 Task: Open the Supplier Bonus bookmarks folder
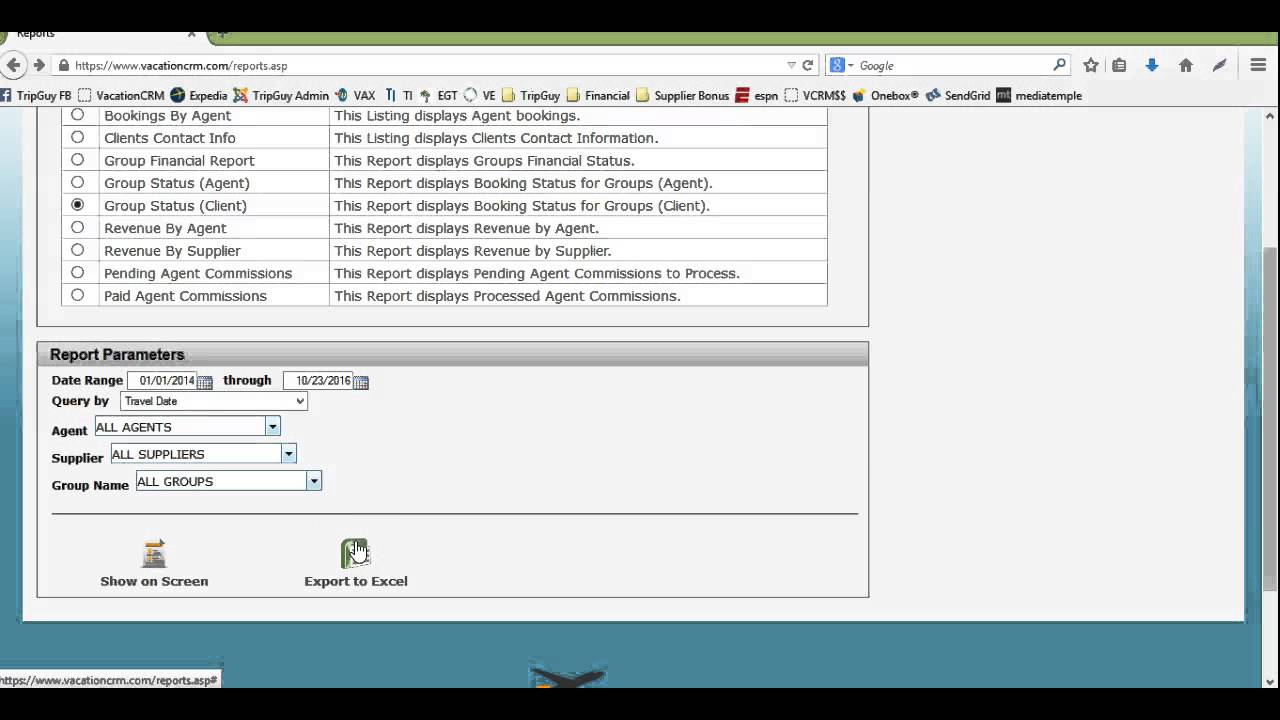(x=682, y=96)
